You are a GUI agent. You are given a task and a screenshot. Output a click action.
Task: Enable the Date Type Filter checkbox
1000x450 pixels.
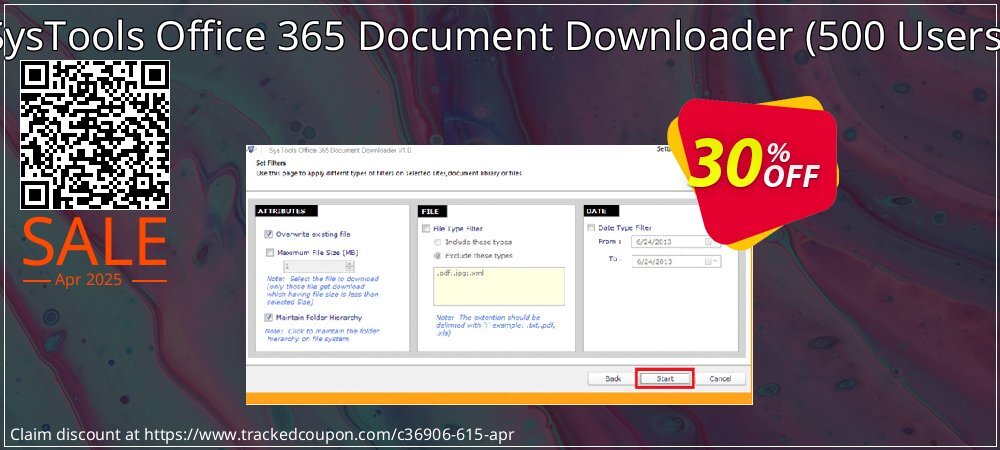coord(590,228)
